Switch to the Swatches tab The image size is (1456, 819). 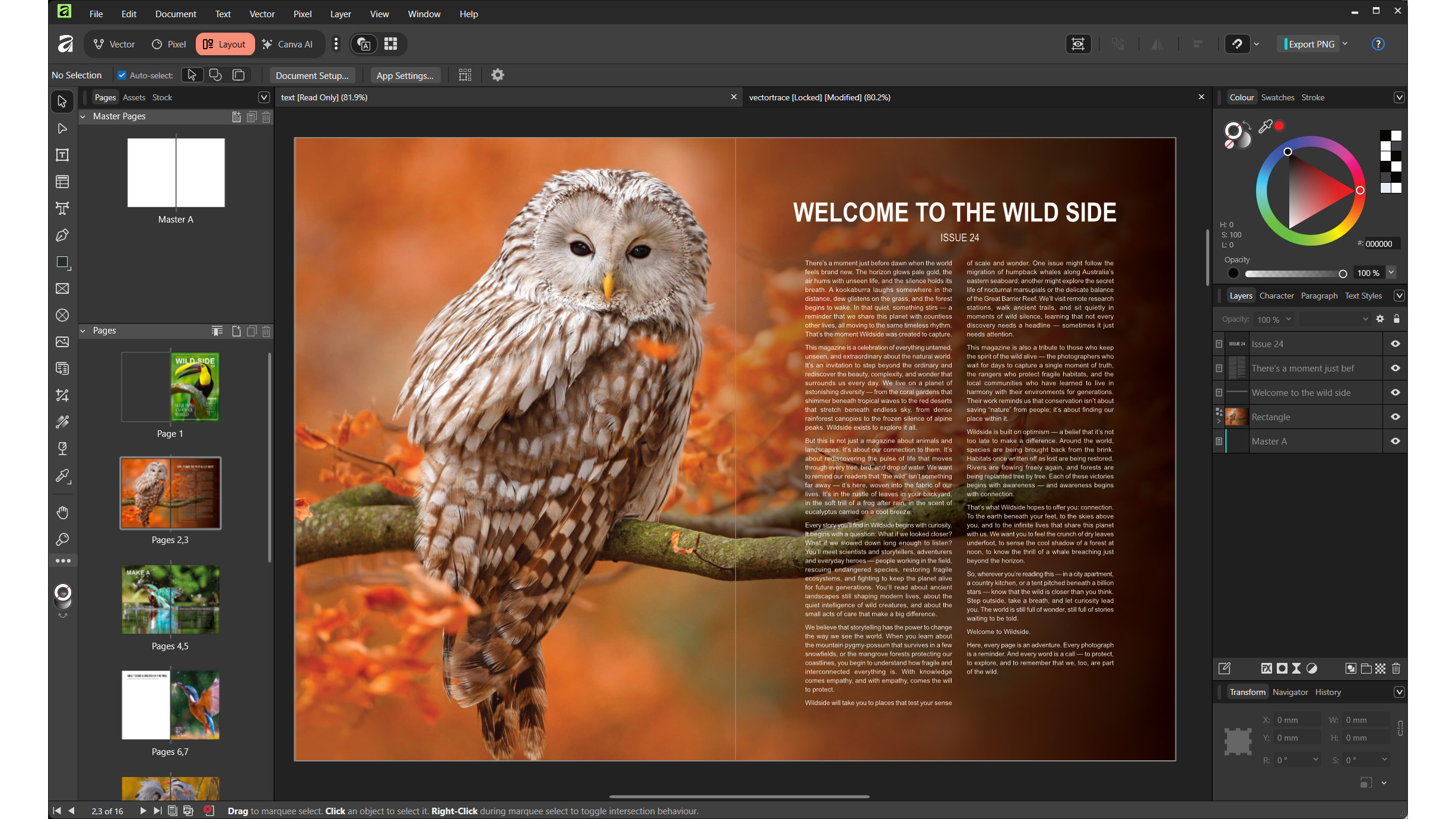tap(1278, 97)
